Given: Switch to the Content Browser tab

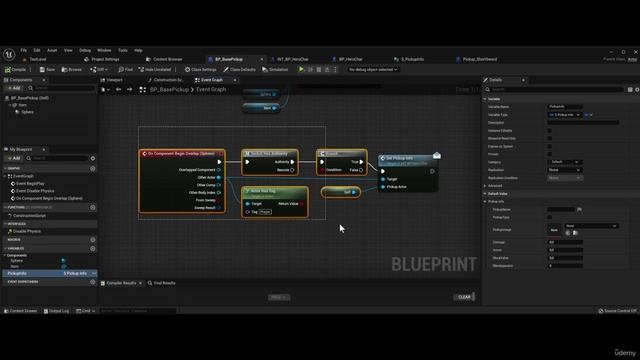Looking at the screenshot, I should (x=164, y=59).
